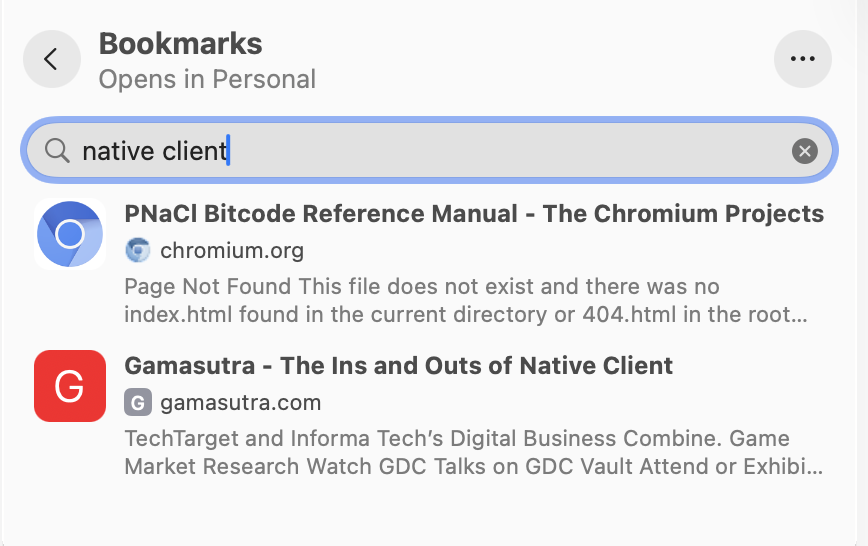This screenshot has height=546, width=868.
Task: Go back using the left chevron button
Action: click(51, 59)
